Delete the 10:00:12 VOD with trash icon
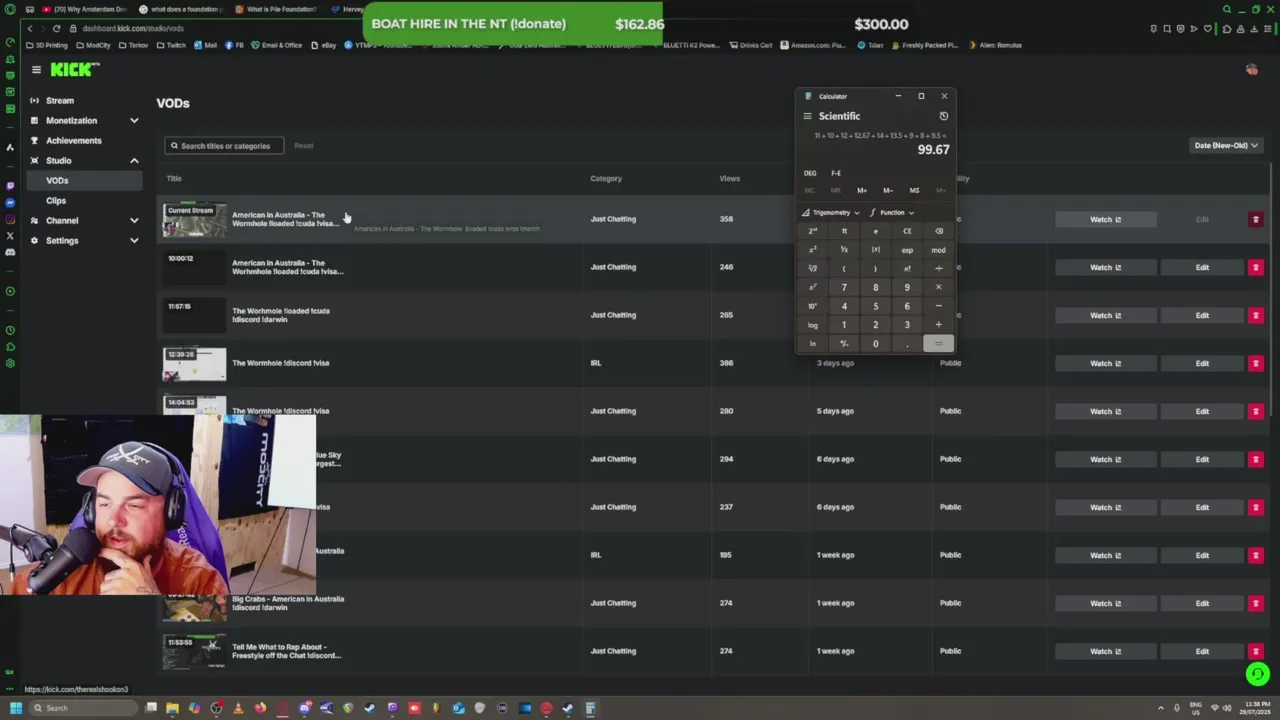Viewport: 1280px width, 720px height. 1256,267
